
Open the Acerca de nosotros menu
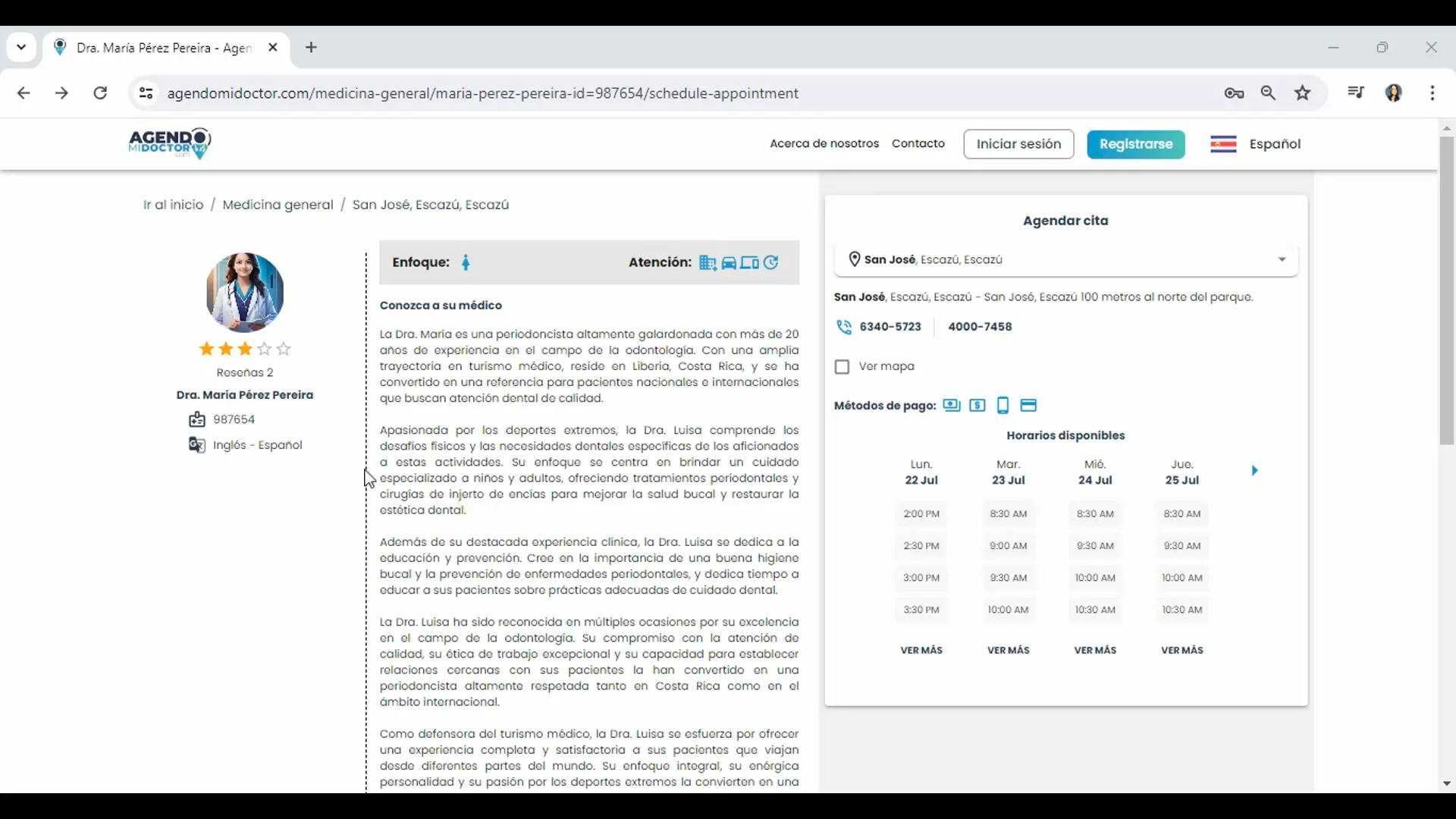point(824,143)
